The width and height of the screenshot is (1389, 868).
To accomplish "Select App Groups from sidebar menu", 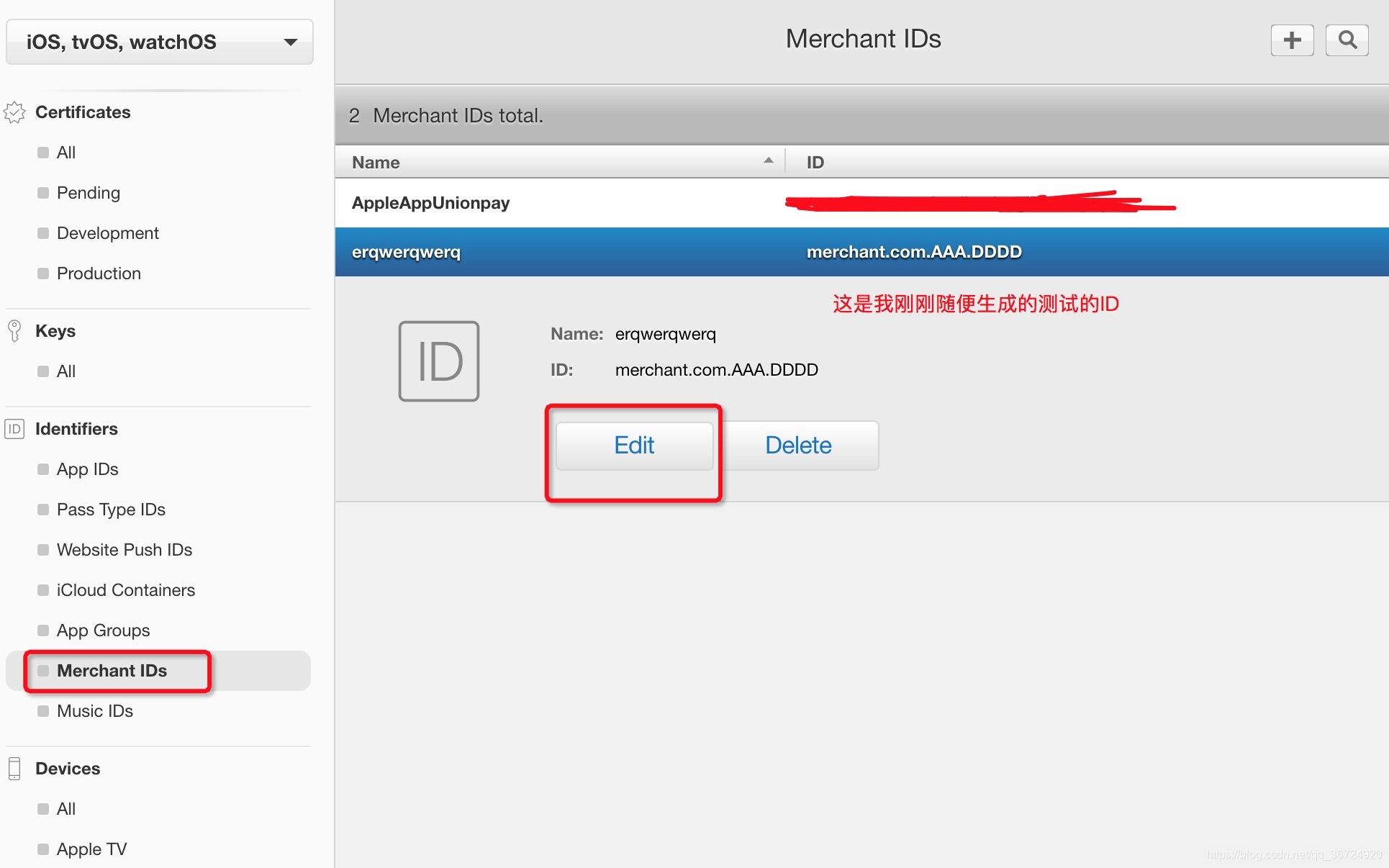I will pyautogui.click(x=104, y=630).
